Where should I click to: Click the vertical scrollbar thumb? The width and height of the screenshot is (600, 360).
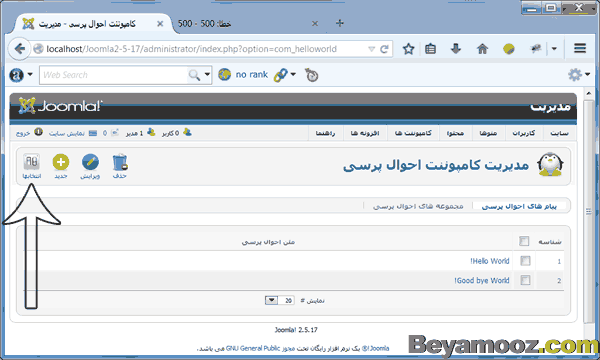click(589, 212)
